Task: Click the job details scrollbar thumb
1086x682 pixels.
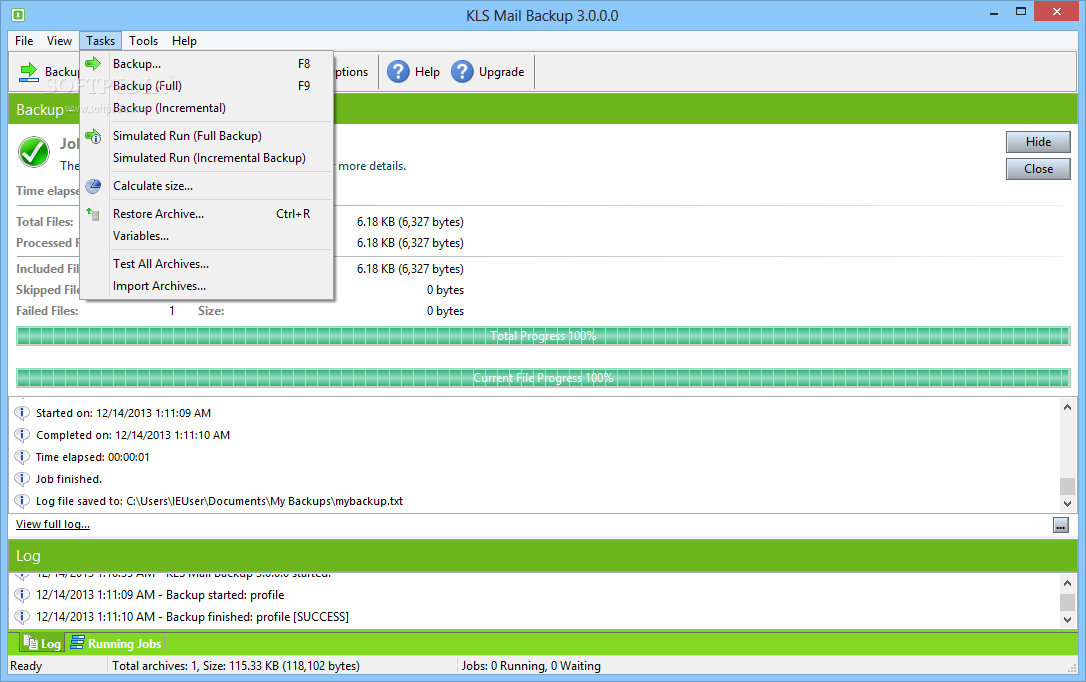Action: [1067, 486]
